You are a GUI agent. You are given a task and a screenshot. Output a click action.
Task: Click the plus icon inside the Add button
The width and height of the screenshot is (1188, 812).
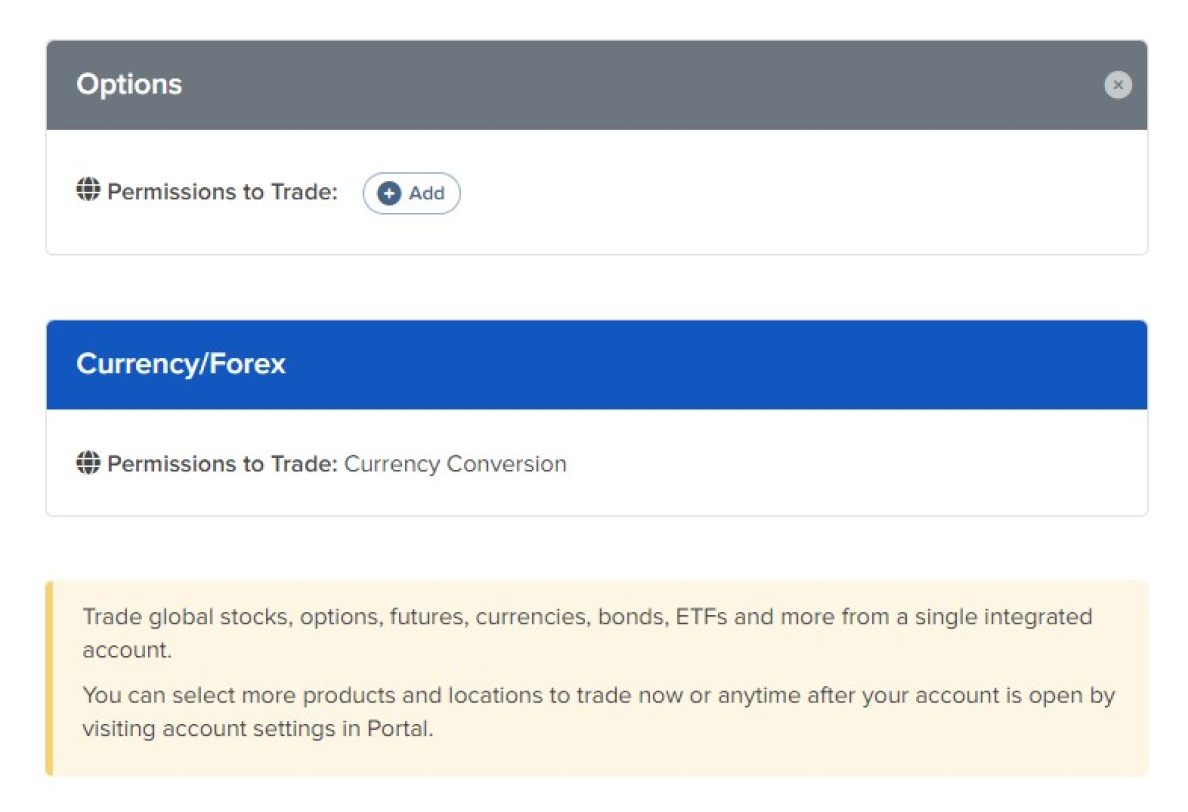(390, 193)
